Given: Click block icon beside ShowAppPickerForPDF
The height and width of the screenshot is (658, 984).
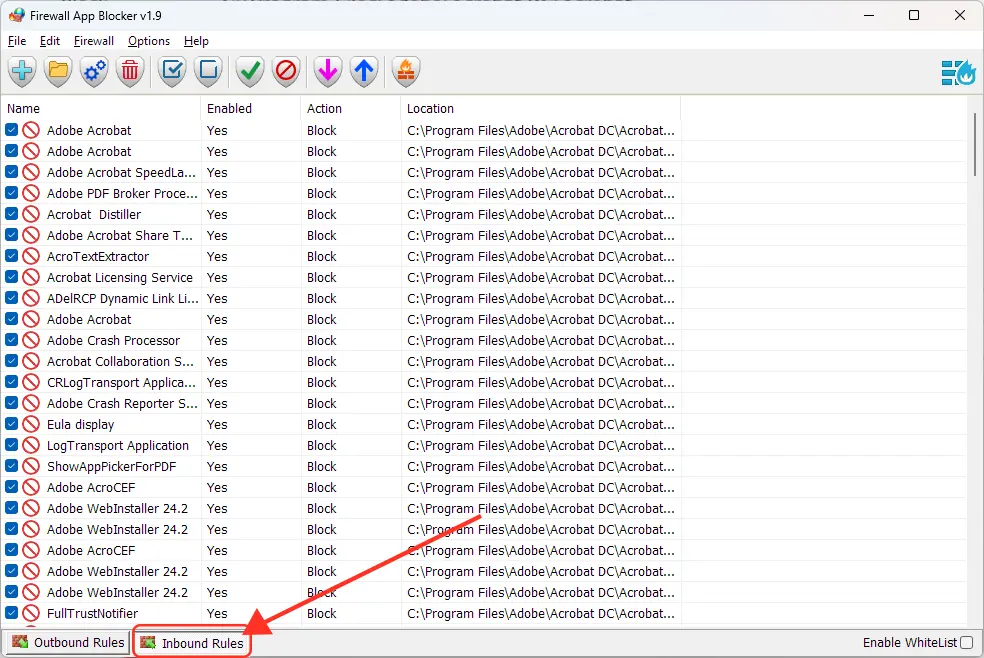Looking at the screenshot, I should tap(31, 467).
